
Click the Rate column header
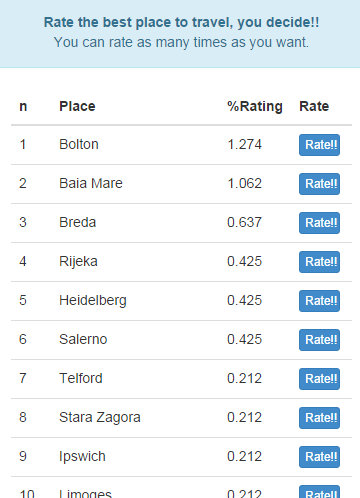(x=314, y=106)
